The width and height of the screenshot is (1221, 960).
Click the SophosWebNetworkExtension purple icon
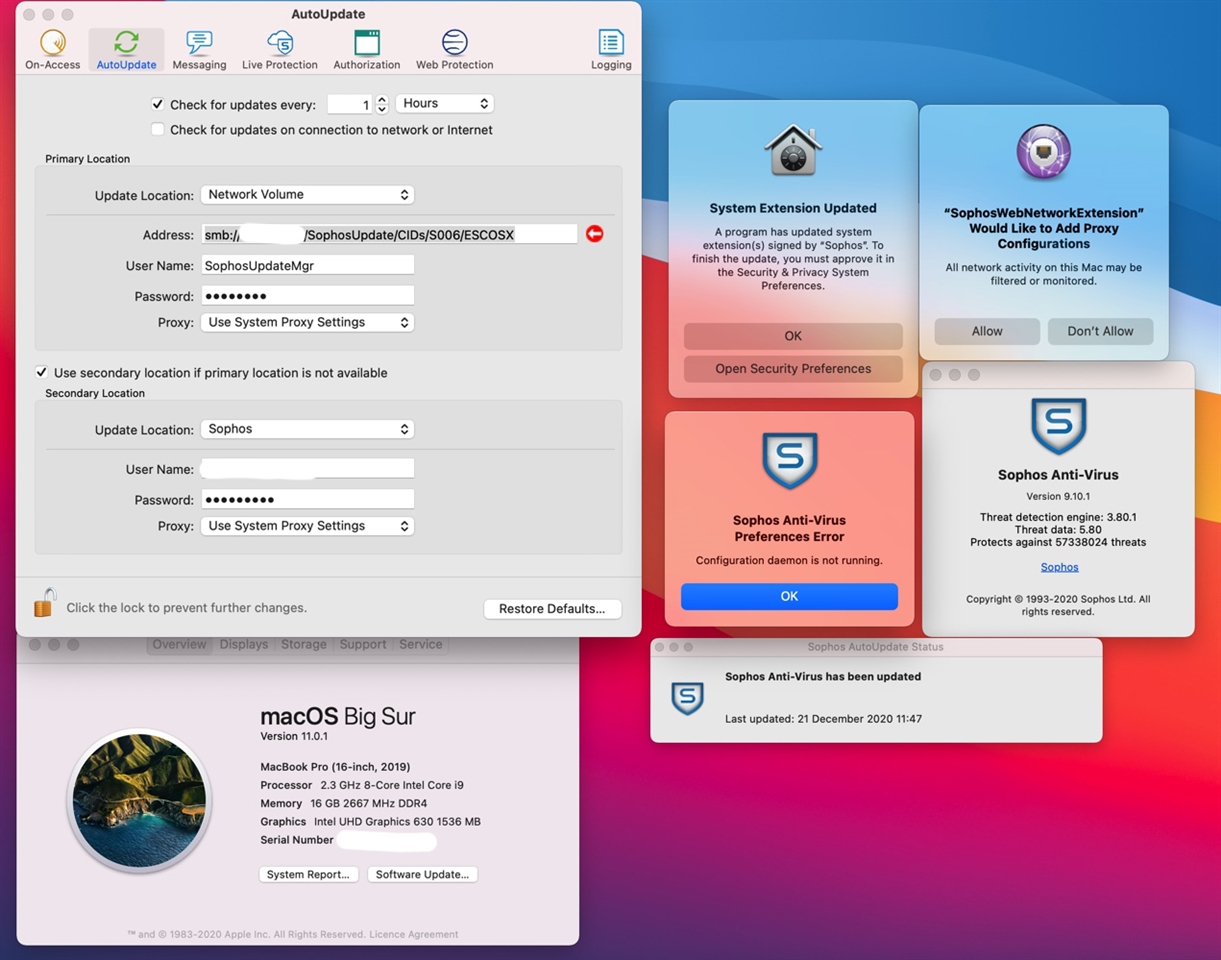coord(1044,153)
